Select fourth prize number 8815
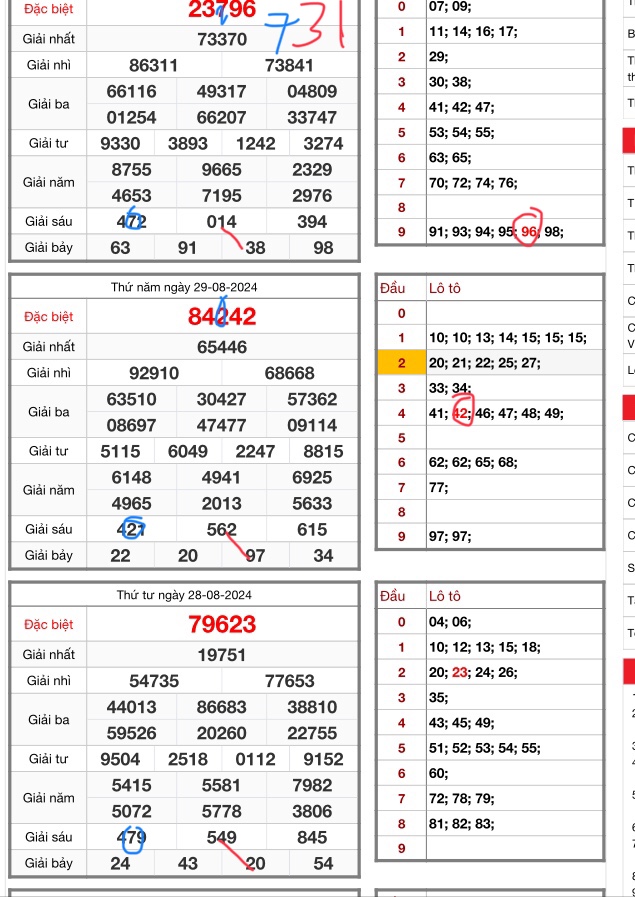The width and height of the screenshot is (635, 897). pyautogui.click(x=324, y=451)
